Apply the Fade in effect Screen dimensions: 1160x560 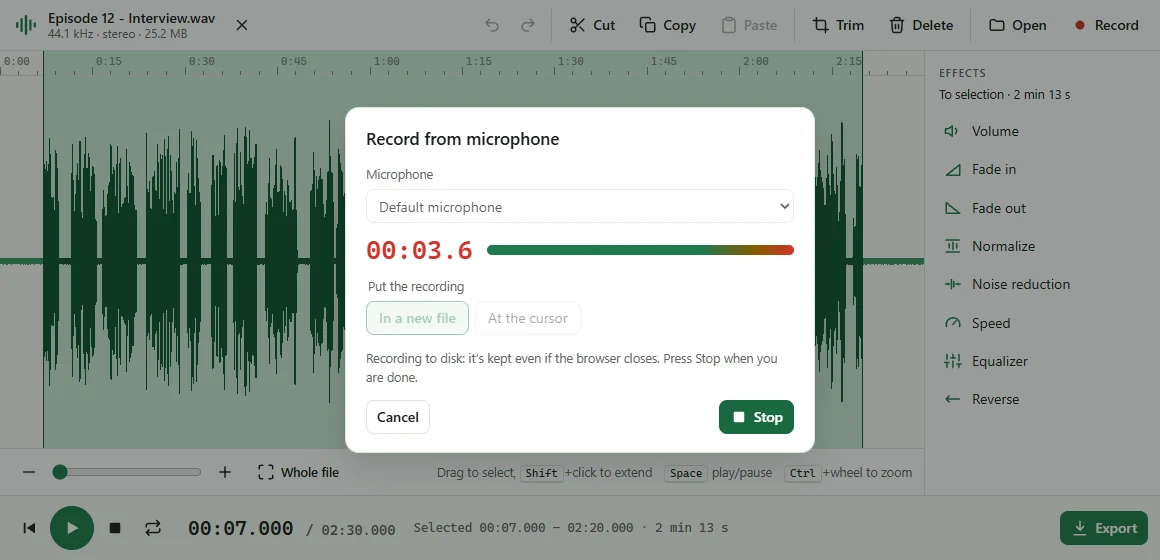1042,169
